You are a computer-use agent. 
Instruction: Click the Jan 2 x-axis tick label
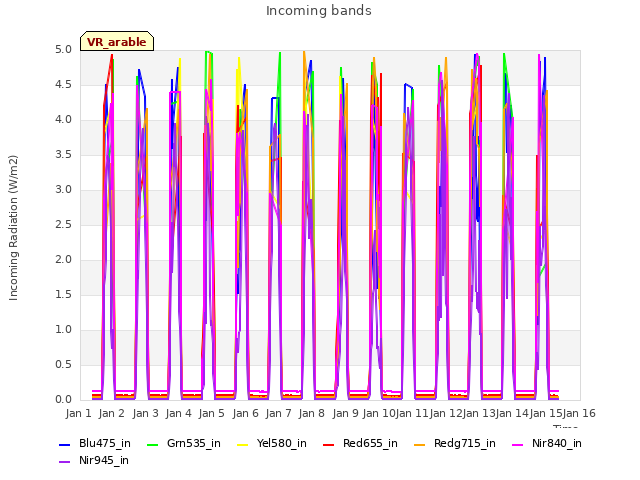pyautogui.click(x=111, y=413)
